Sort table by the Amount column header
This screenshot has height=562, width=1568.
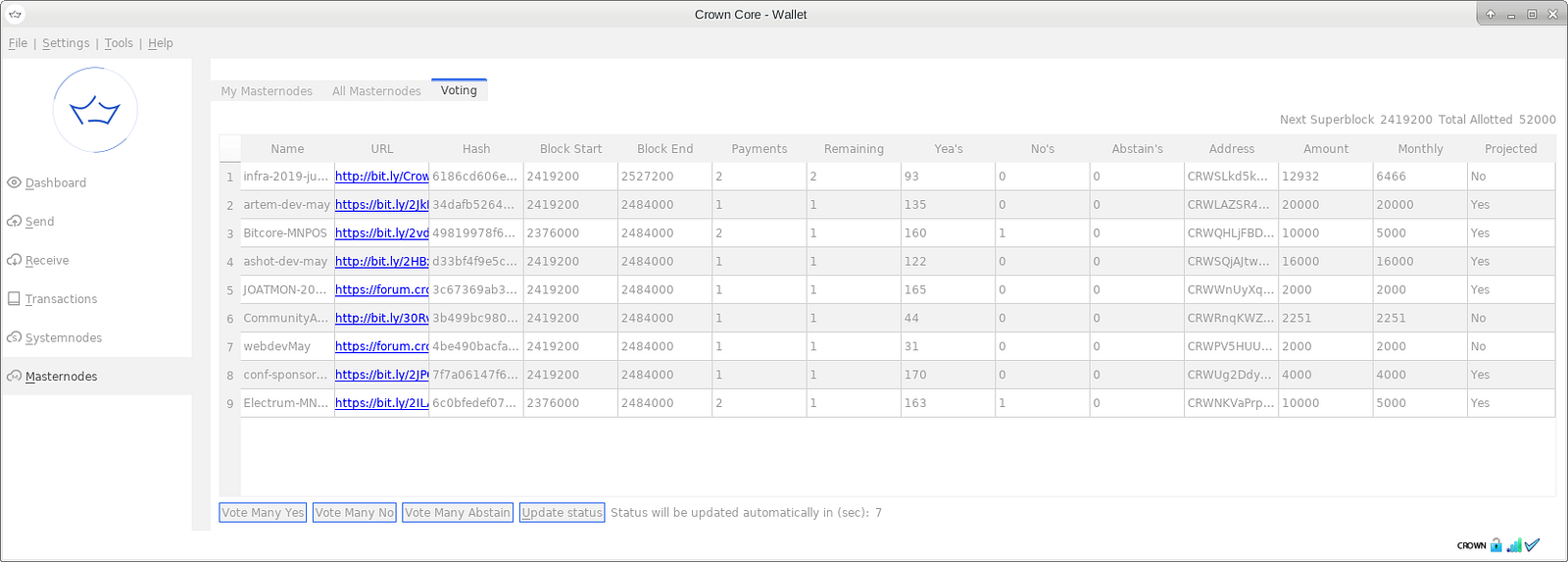[x=1326, y=149]
